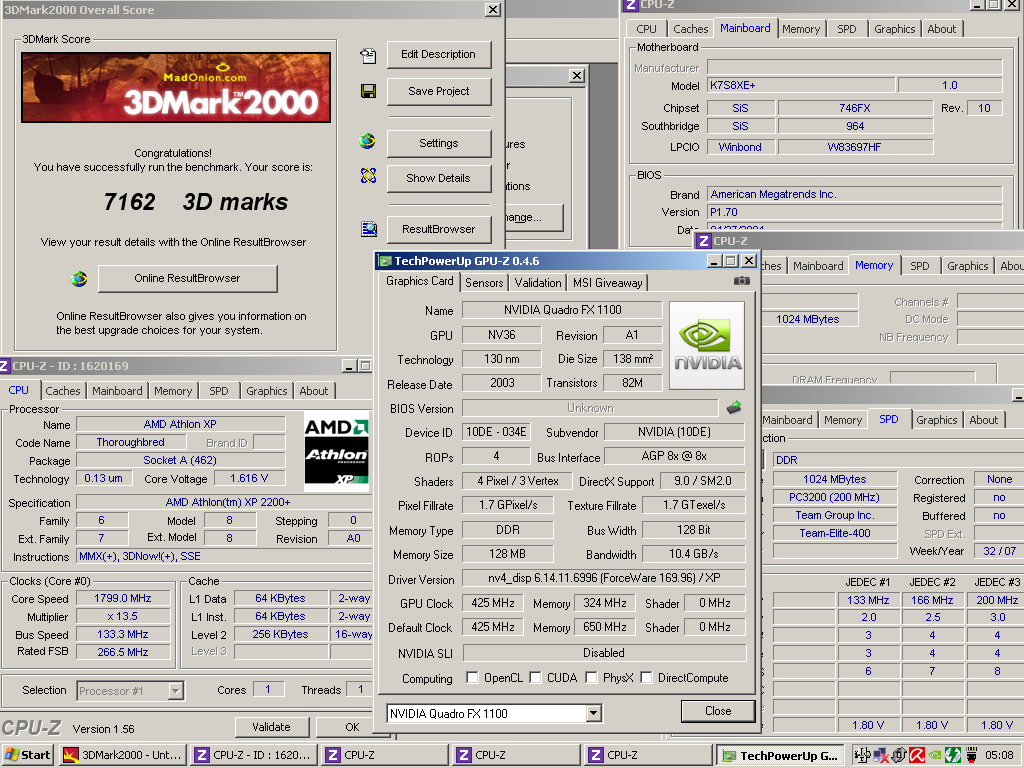Open the Processor #1 selection dropdown
Screen dimensions: 1024x768
(x=175, y=690)
